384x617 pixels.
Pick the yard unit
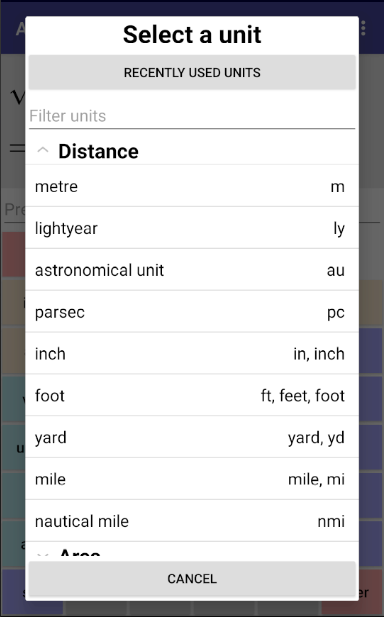(x=192, y=438)
